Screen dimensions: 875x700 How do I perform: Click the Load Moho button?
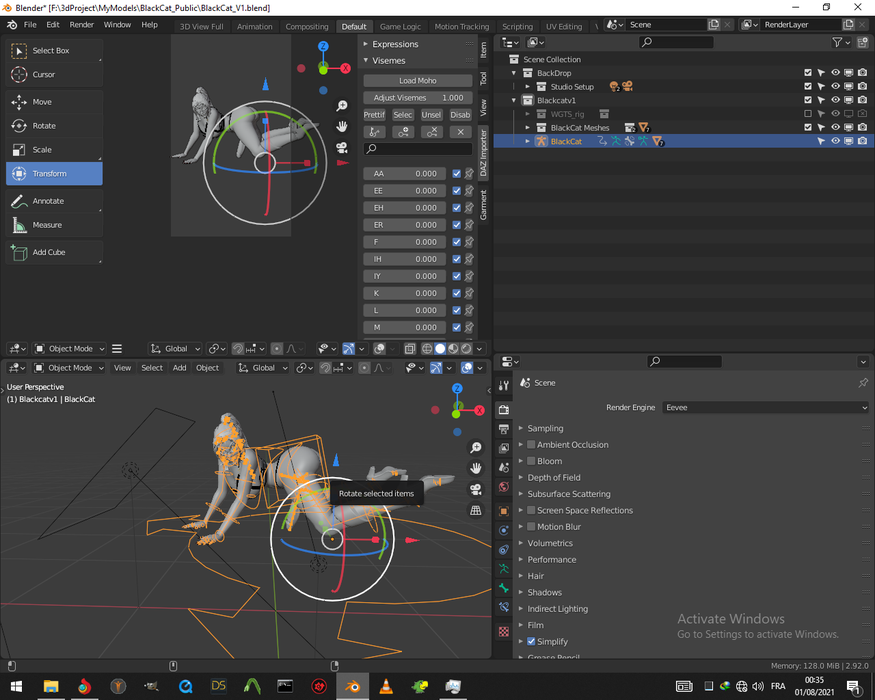(418, 80)
